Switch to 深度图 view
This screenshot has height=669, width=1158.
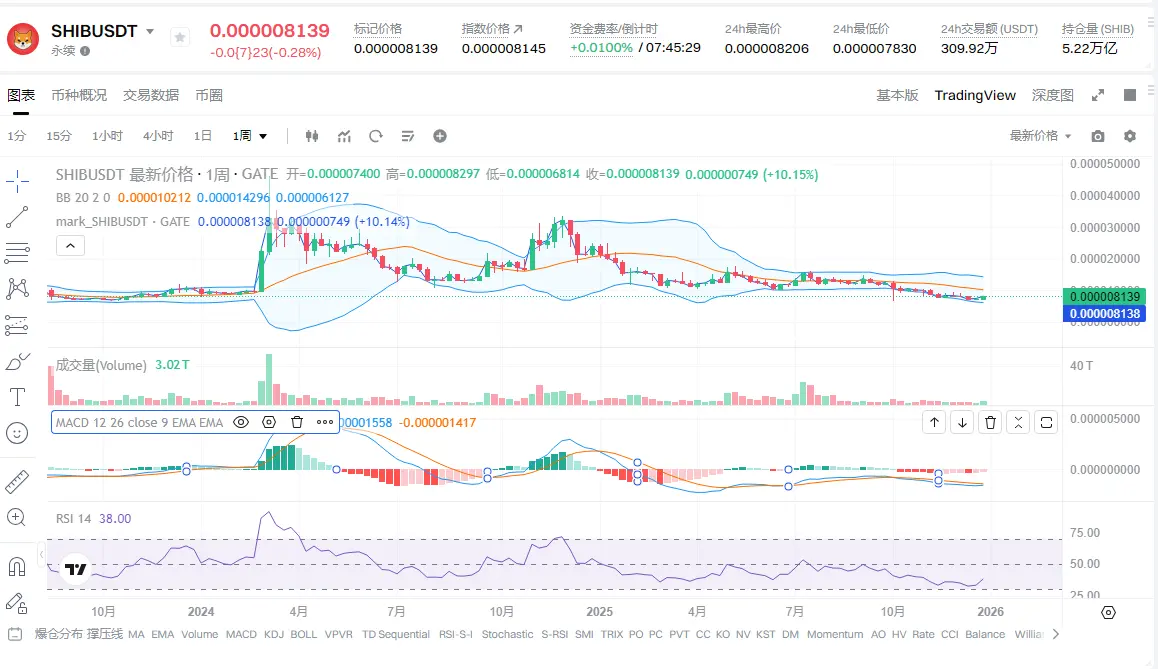point(1052,95)
